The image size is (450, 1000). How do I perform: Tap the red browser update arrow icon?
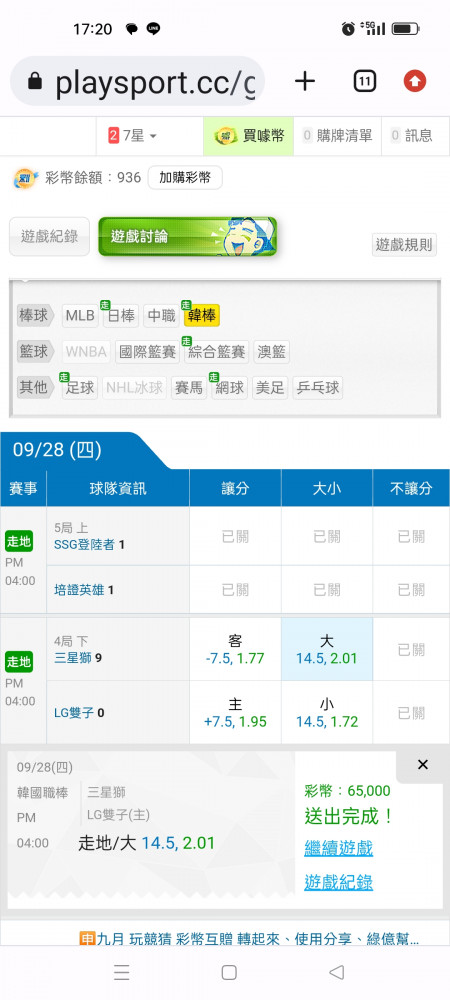[x=414, y=81]
